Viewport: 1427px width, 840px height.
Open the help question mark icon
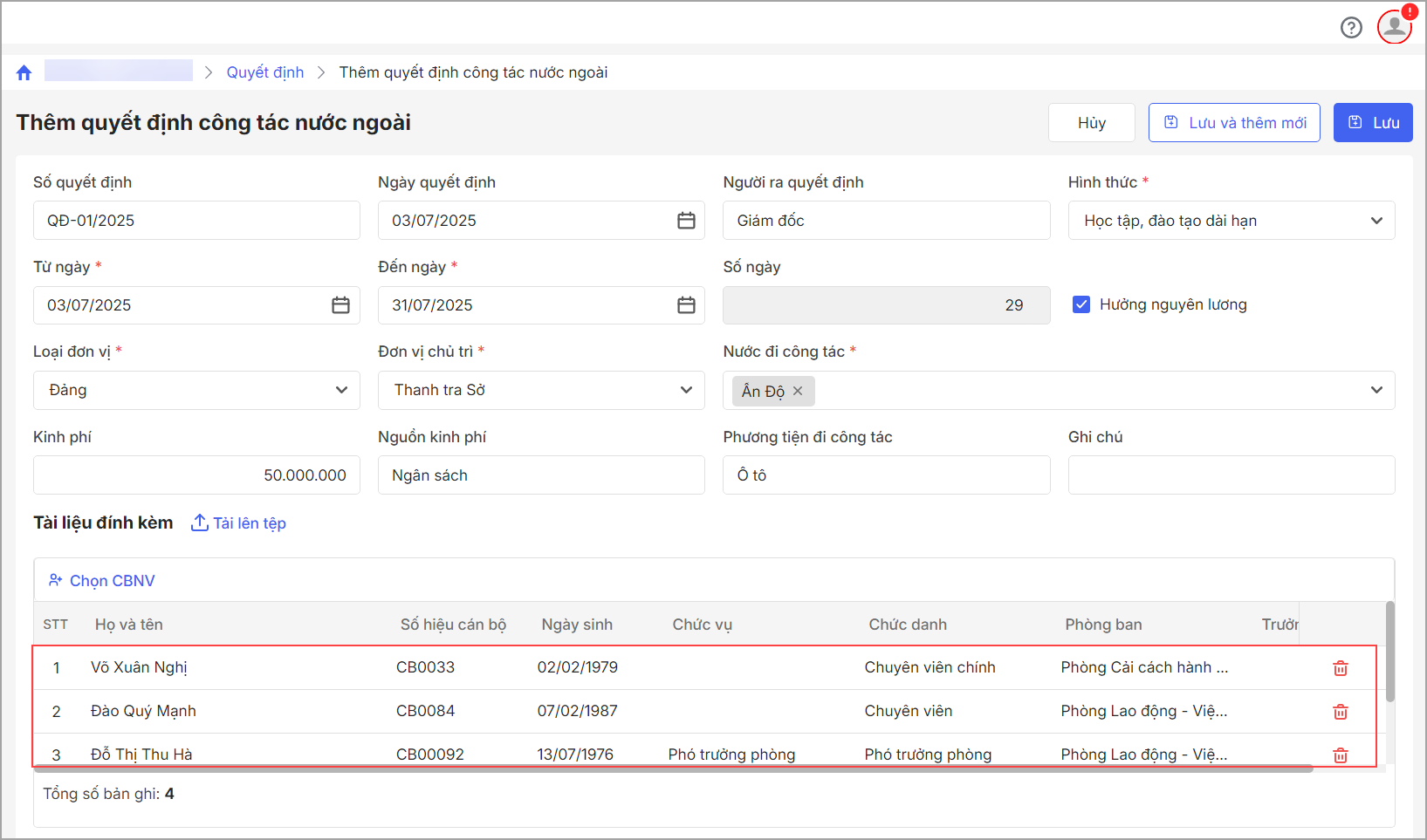click(x=1351, y=28)
